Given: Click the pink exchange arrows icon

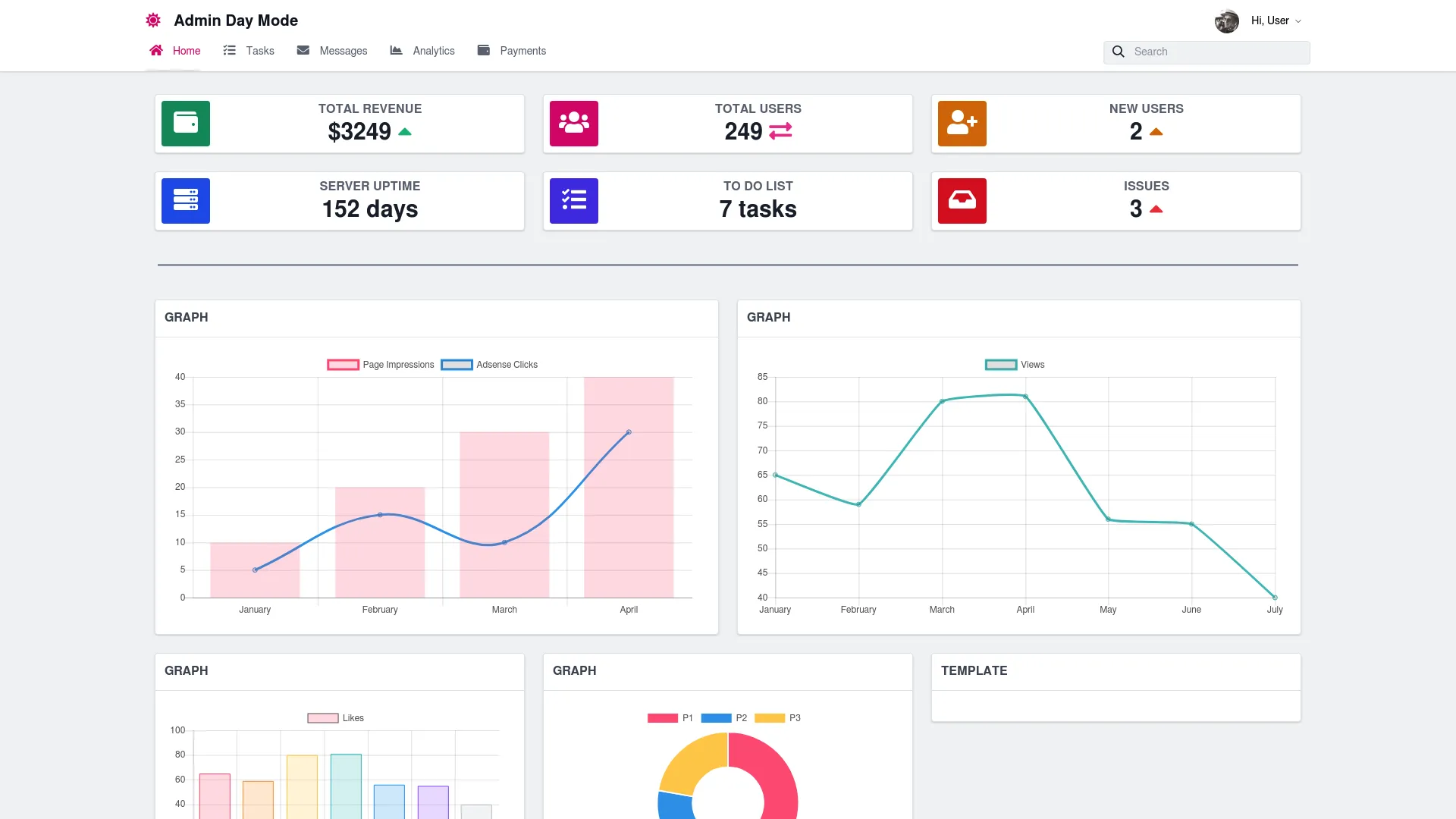Looking at the screenshot, I should point(780,131).
